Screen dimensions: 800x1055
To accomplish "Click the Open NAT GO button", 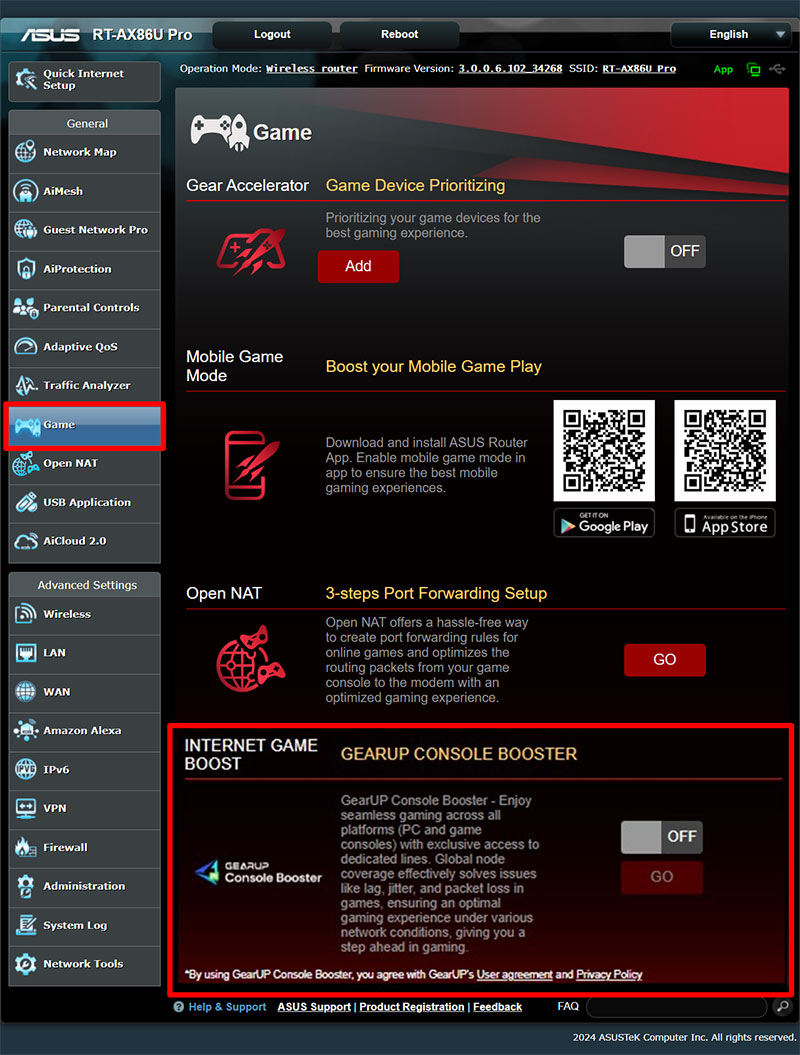I will pyautogui.click(x=665, y=660).
